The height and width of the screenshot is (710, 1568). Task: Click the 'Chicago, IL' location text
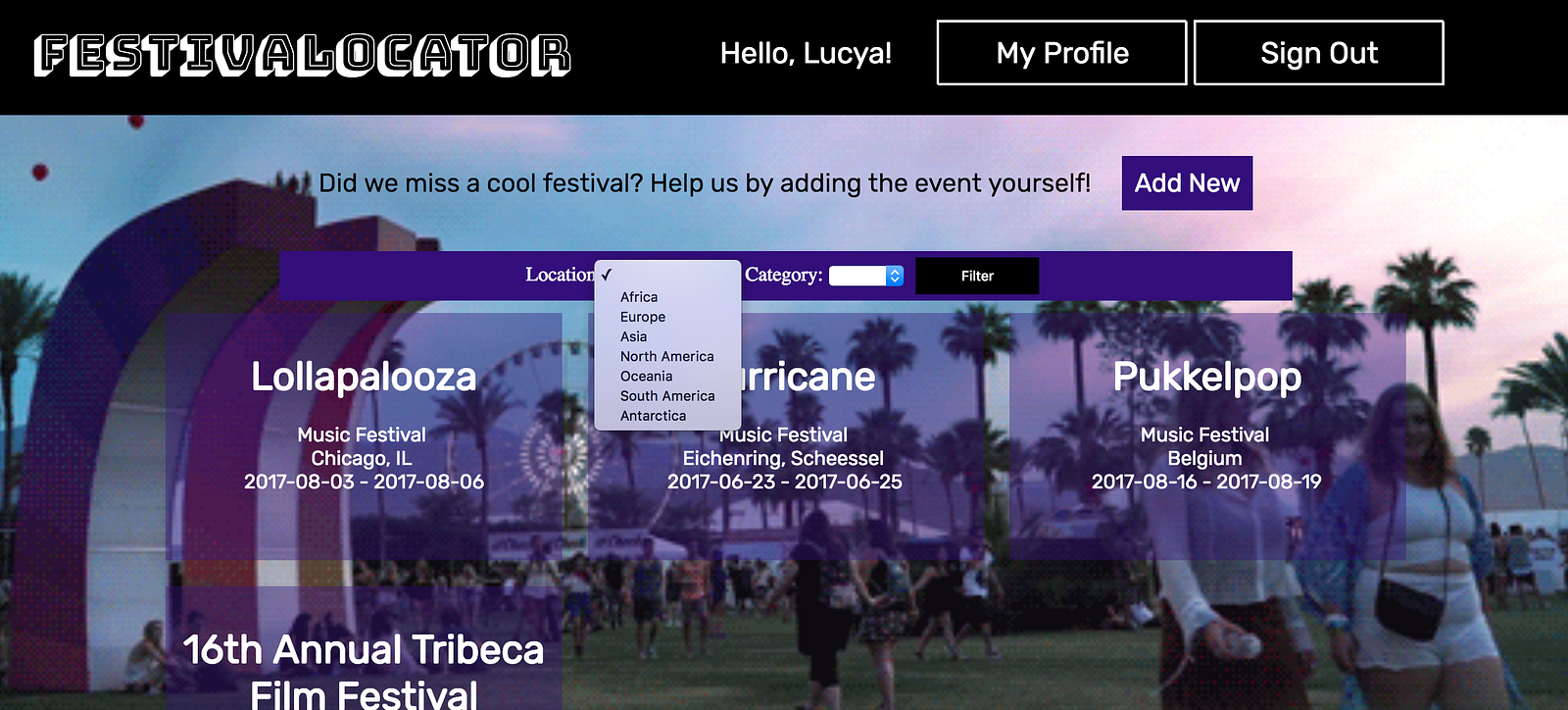coord(362,459)
